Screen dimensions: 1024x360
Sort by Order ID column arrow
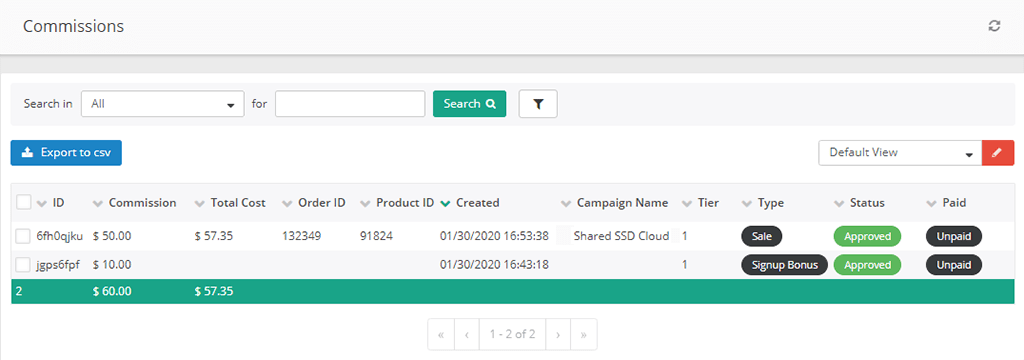(x=287, y=204)
